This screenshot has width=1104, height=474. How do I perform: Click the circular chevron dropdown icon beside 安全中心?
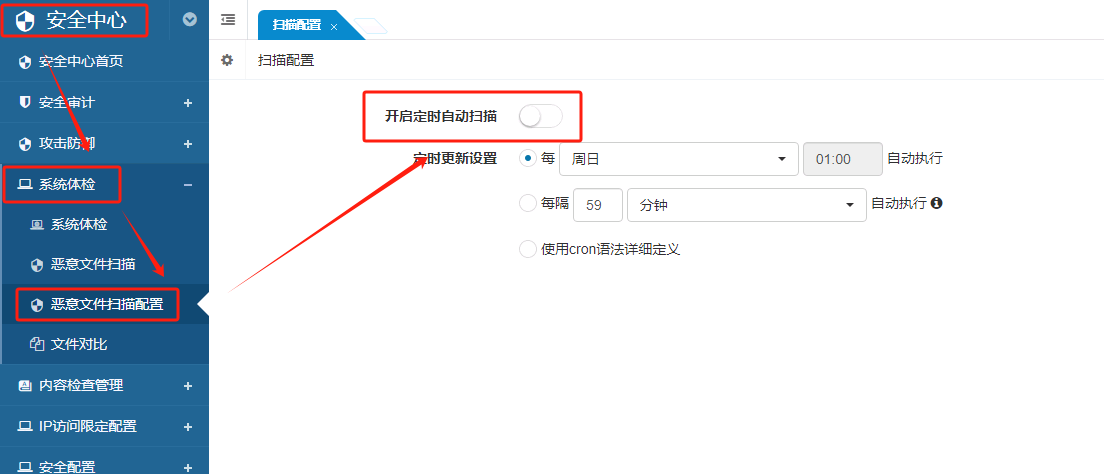(190, 19)
